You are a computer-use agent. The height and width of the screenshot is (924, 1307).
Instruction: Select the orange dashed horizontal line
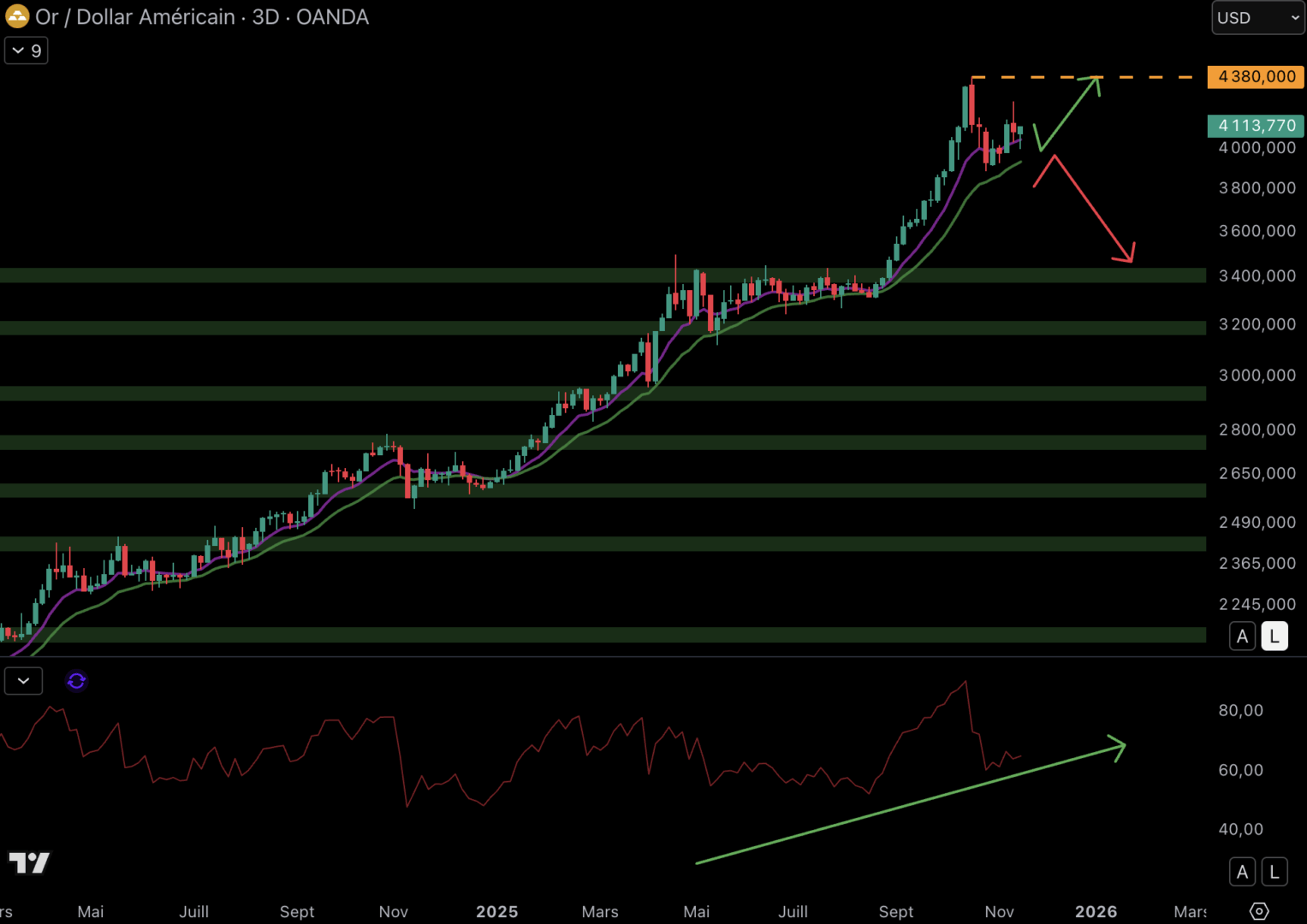pyautogui.click(x=1147, y=77)
